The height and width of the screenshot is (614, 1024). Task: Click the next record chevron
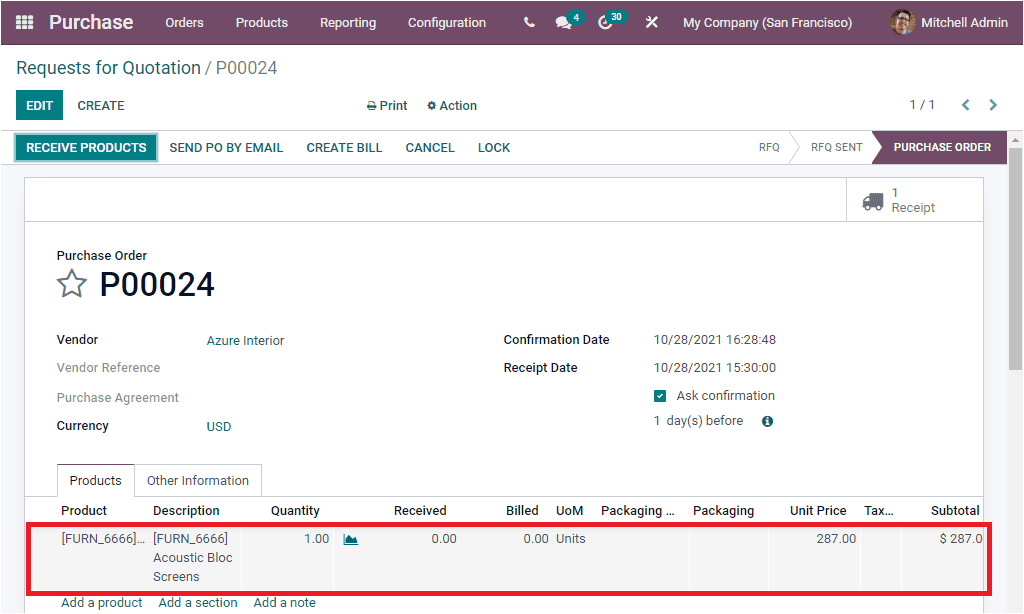(x=993, y=104)
